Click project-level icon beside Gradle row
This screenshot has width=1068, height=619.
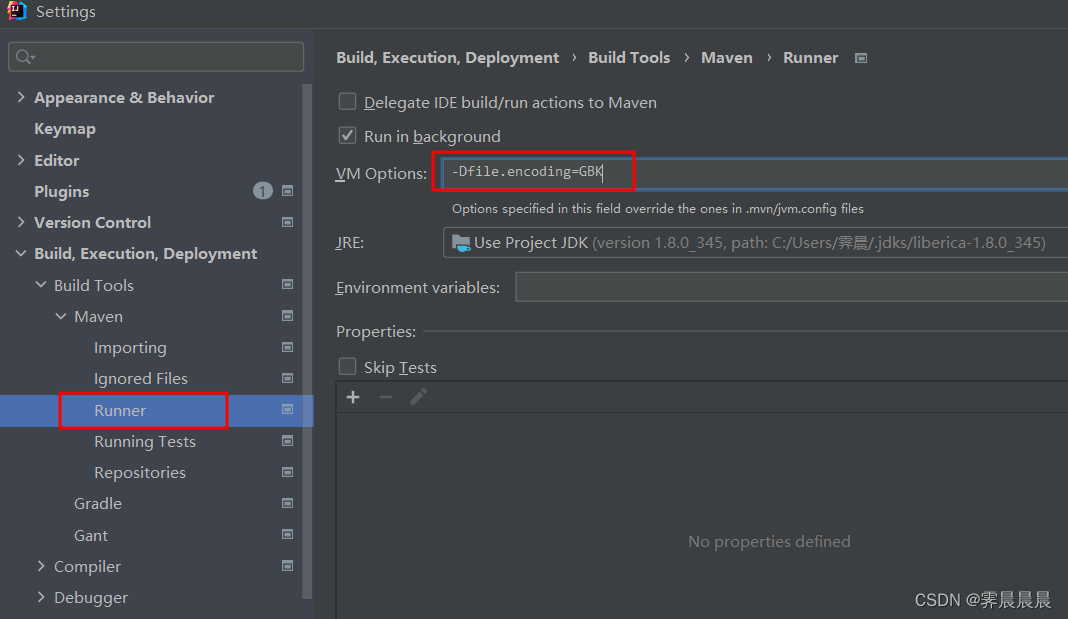[287, 503]
